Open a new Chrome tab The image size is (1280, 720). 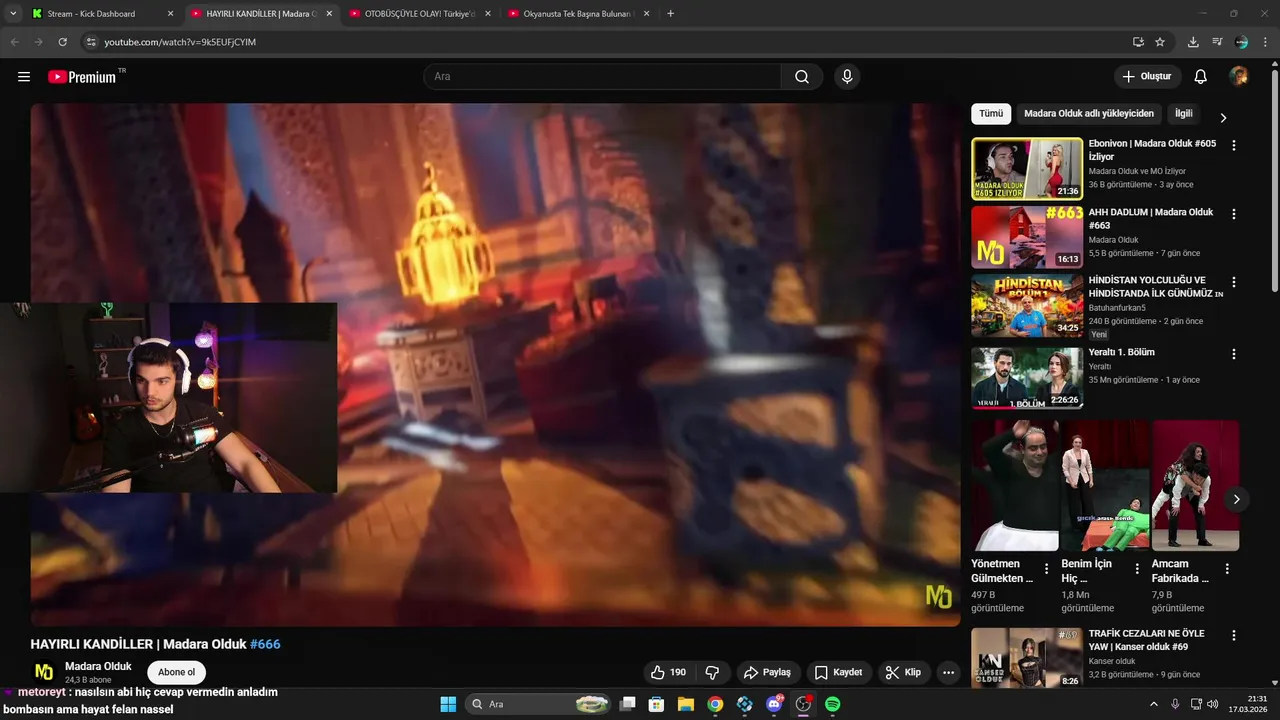tap(670, 14)
